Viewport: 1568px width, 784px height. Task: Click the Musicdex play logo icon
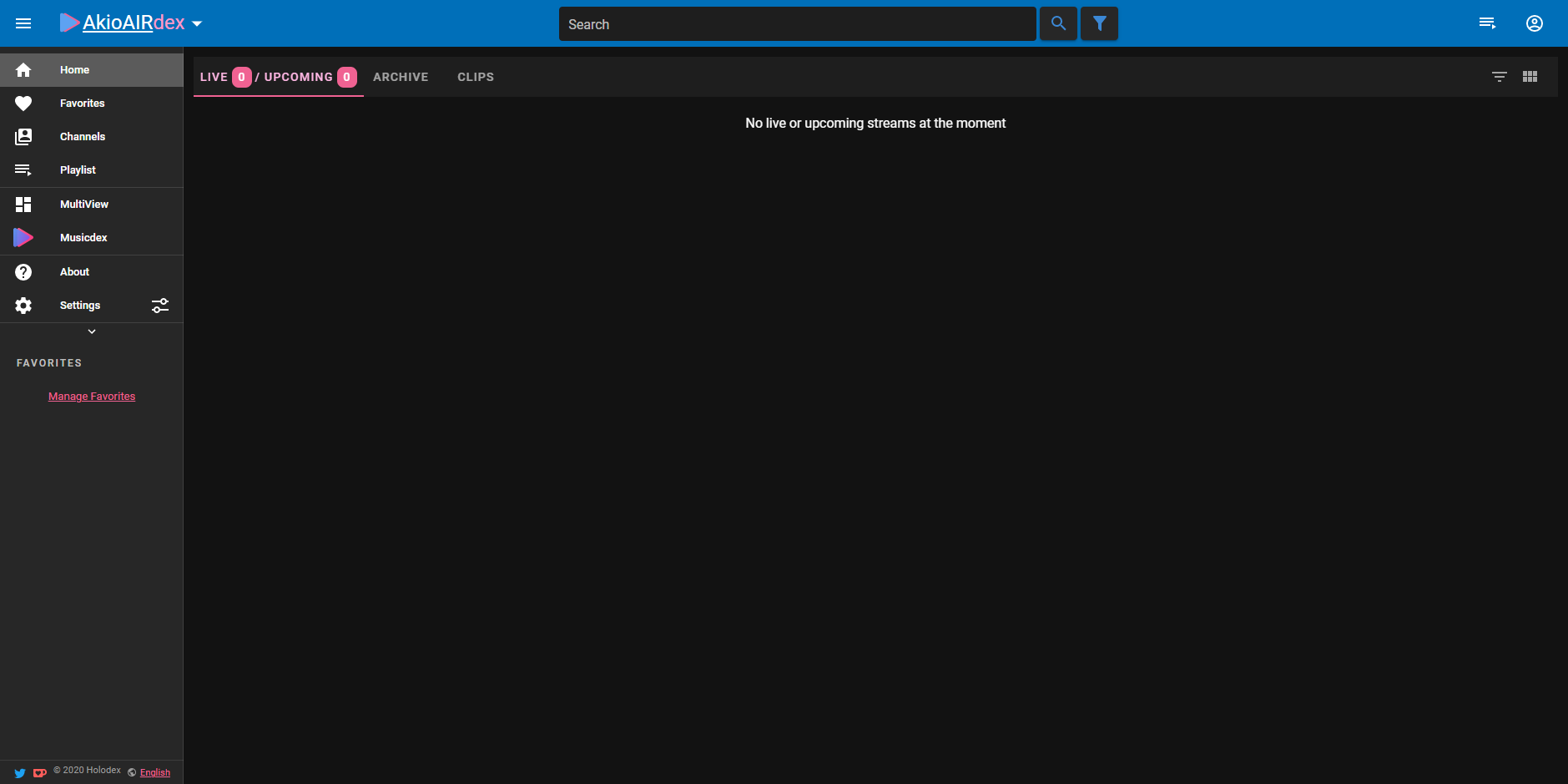coord(23,238)
